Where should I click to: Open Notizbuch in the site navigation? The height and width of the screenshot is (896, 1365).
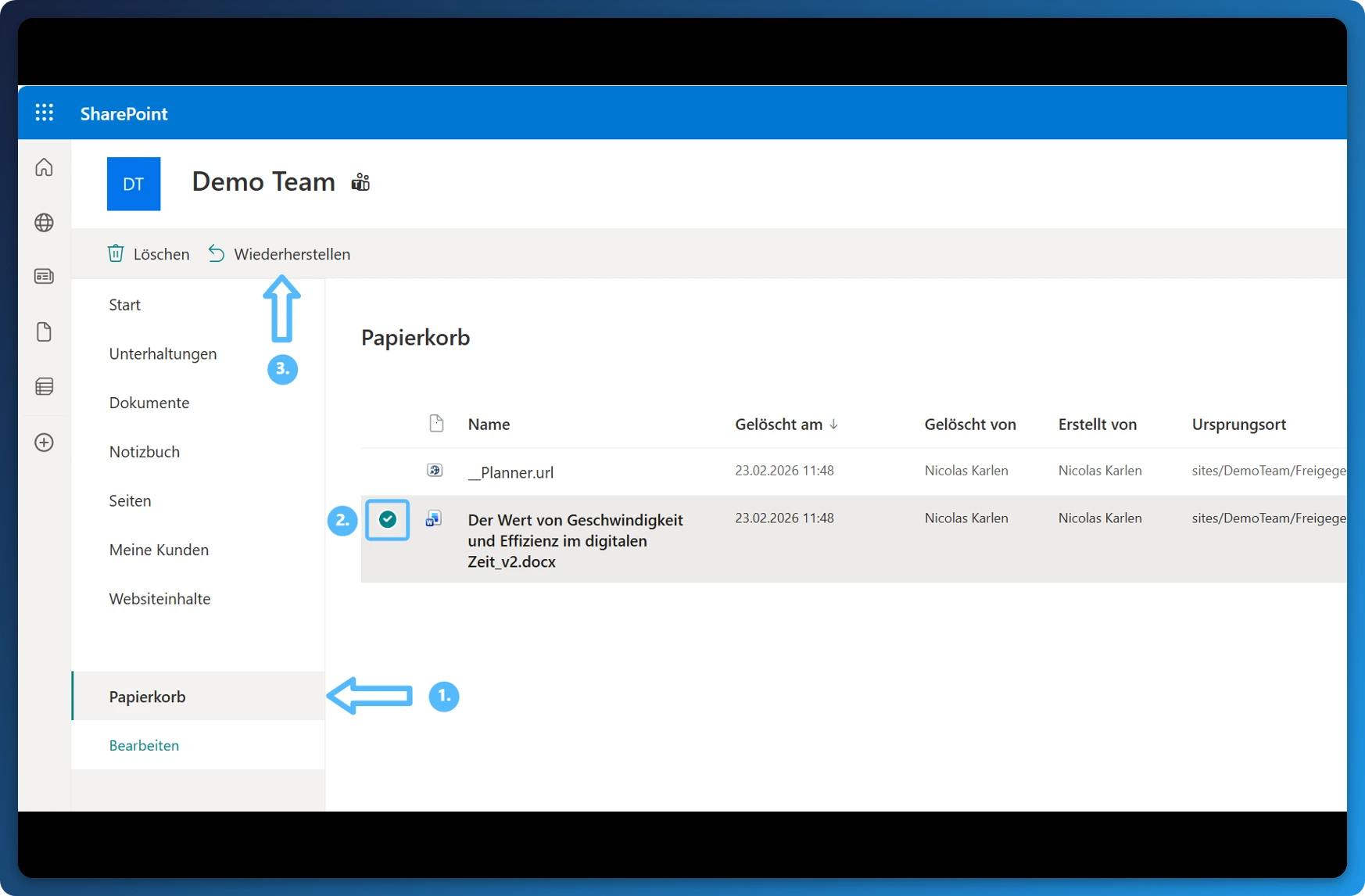145,452
